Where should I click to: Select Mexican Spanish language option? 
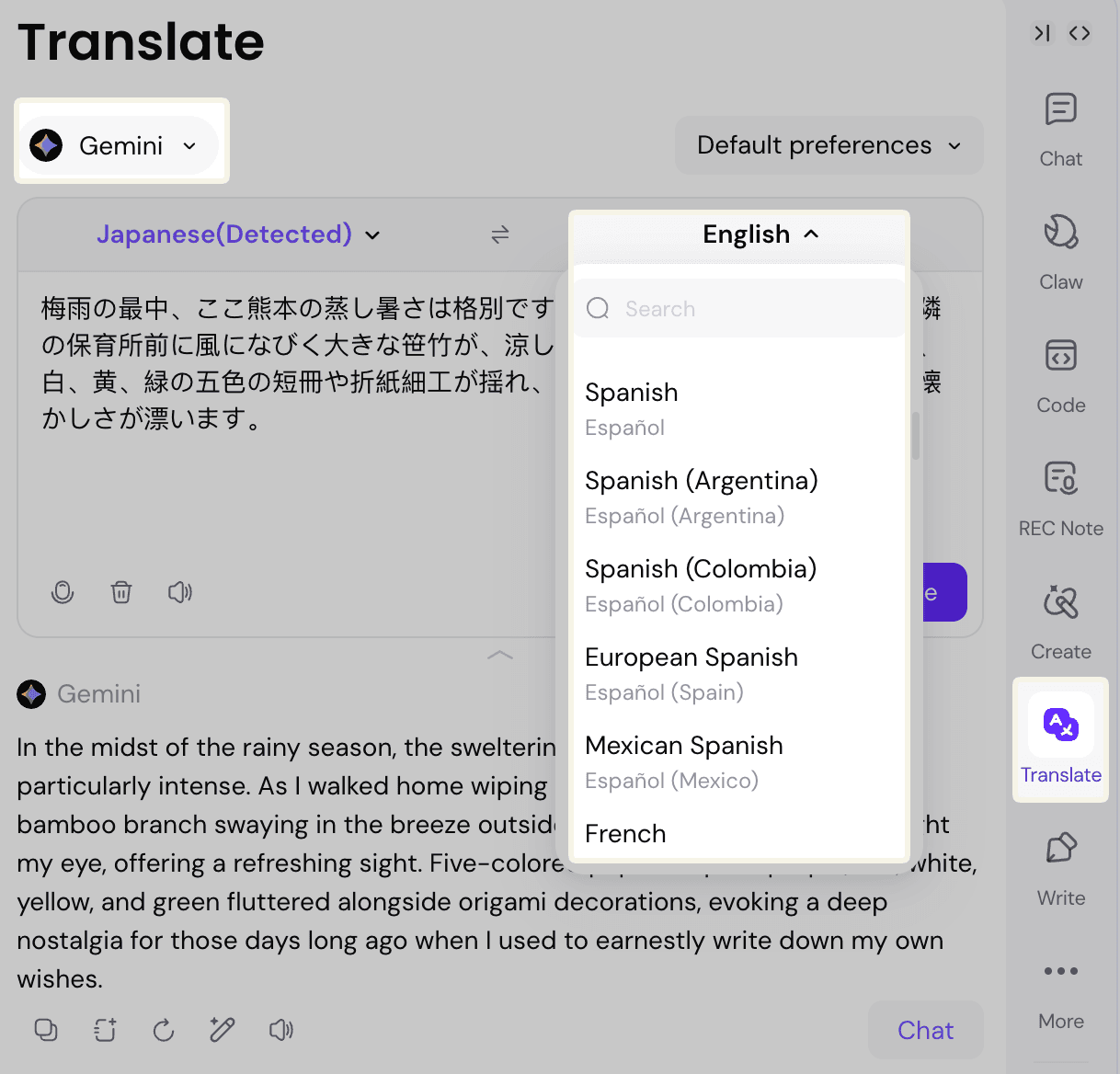coord(739,762)
